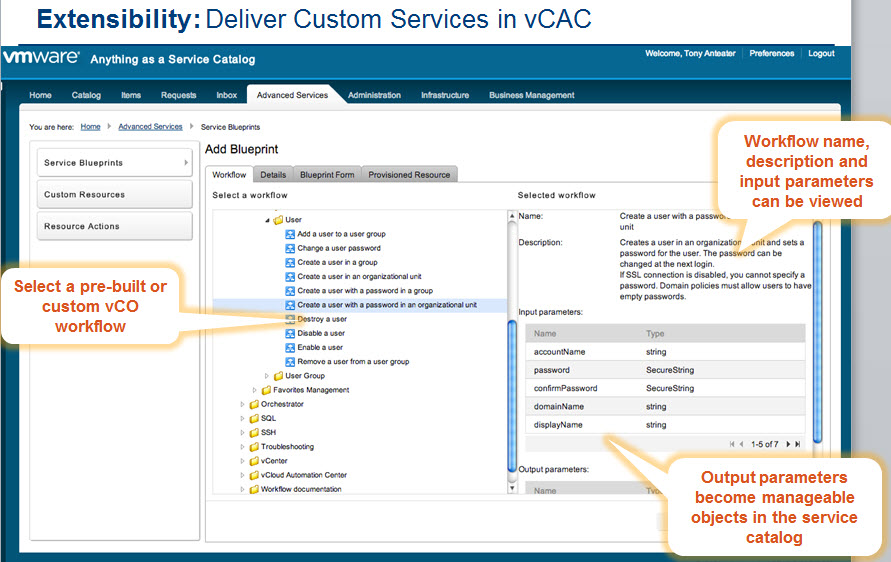Click the Enable a user workflow icon

point(290,348)
